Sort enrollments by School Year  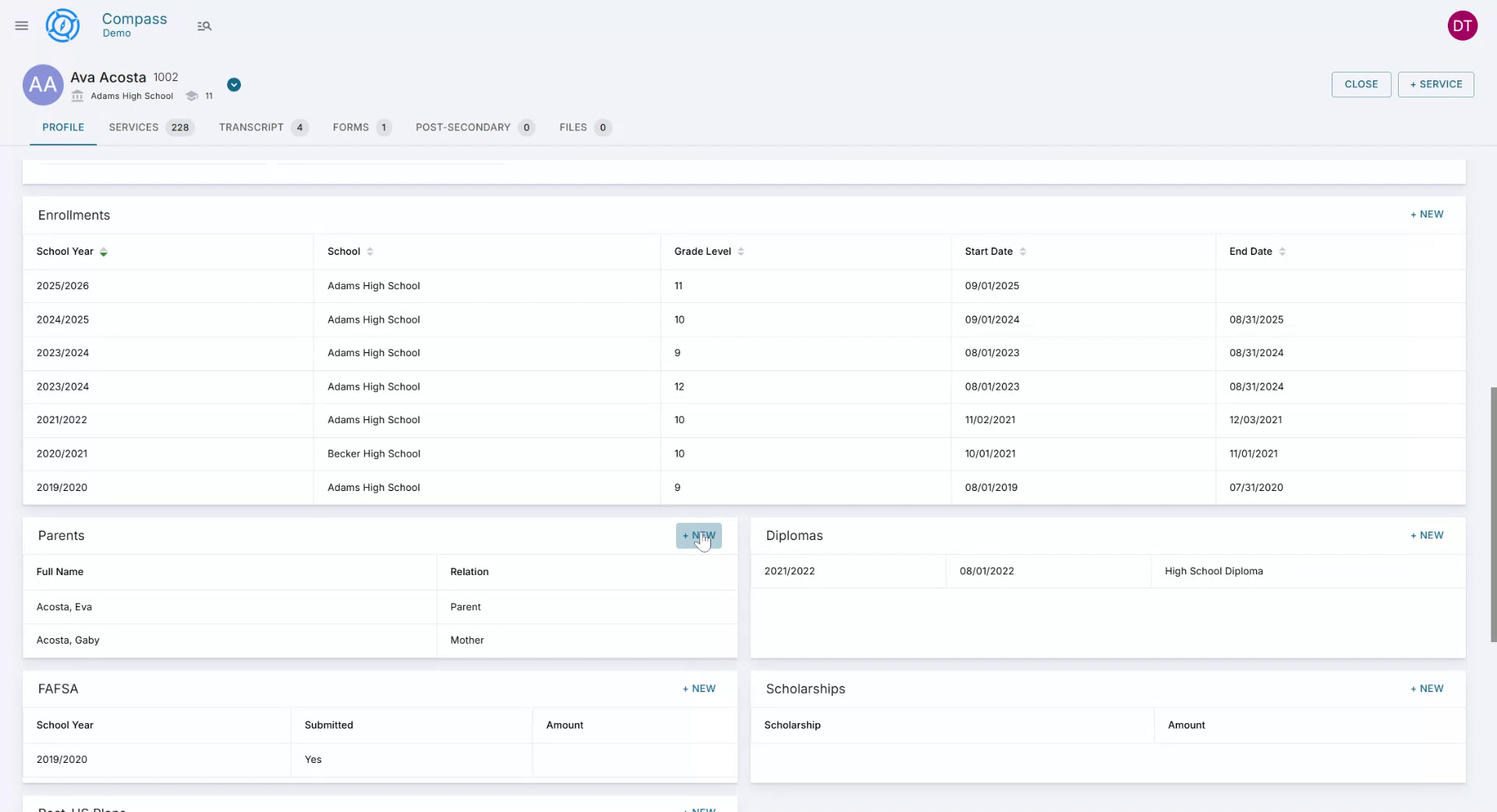pos(104,252)
